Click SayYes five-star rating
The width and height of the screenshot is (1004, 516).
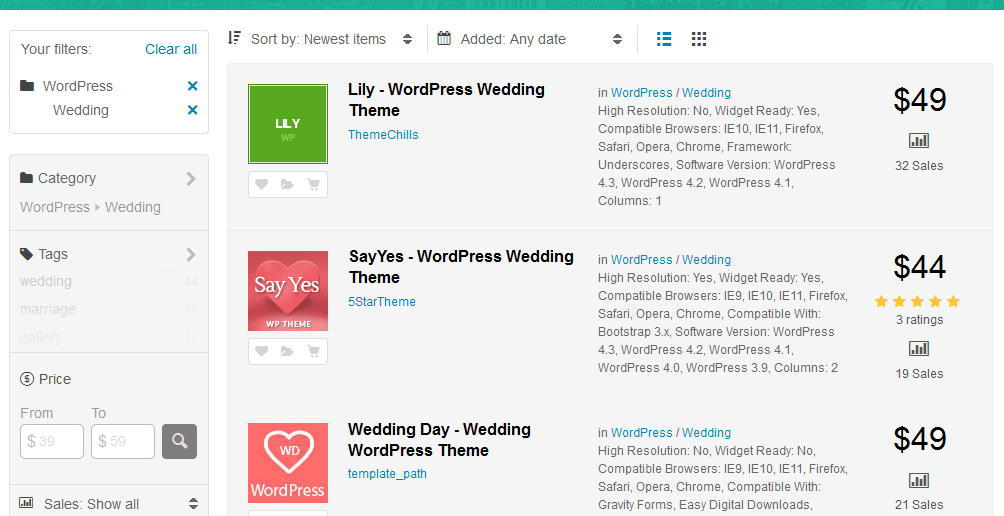918,302
